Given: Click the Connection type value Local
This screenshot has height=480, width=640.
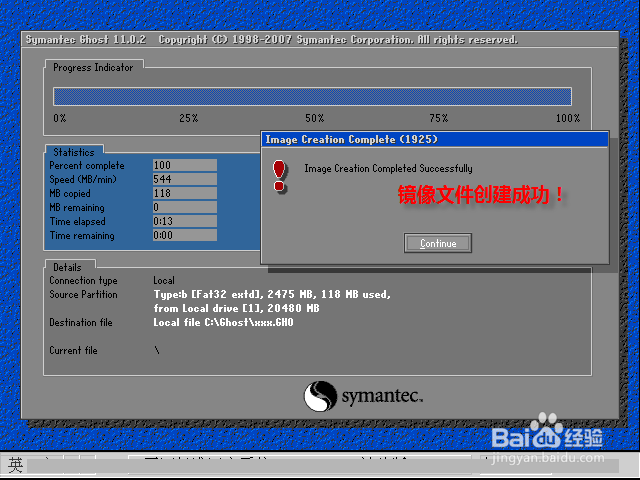Looking at the screenshot, I should (x=164, y=280).
